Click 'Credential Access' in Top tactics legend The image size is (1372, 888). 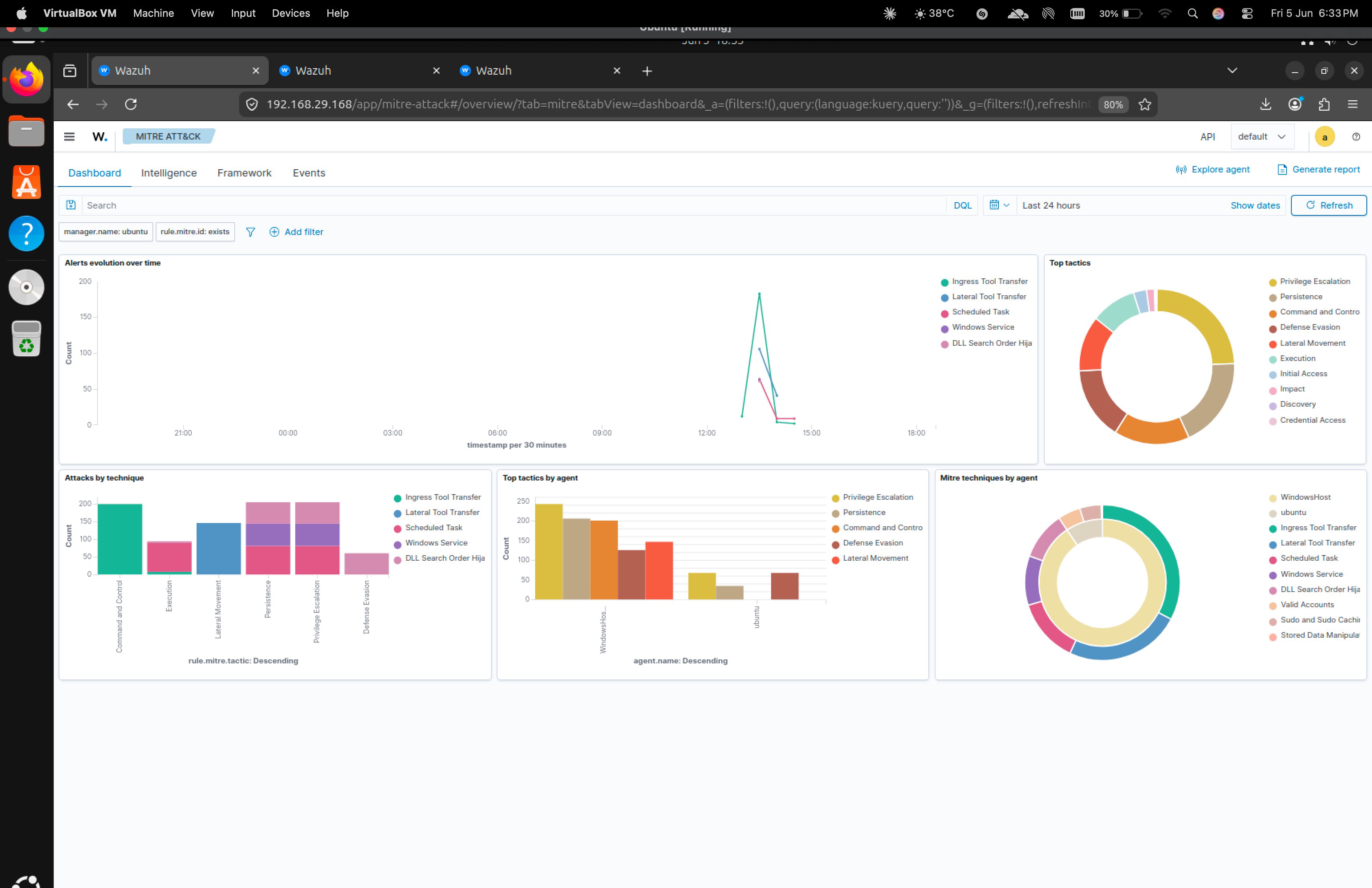tap(1313, 420)
